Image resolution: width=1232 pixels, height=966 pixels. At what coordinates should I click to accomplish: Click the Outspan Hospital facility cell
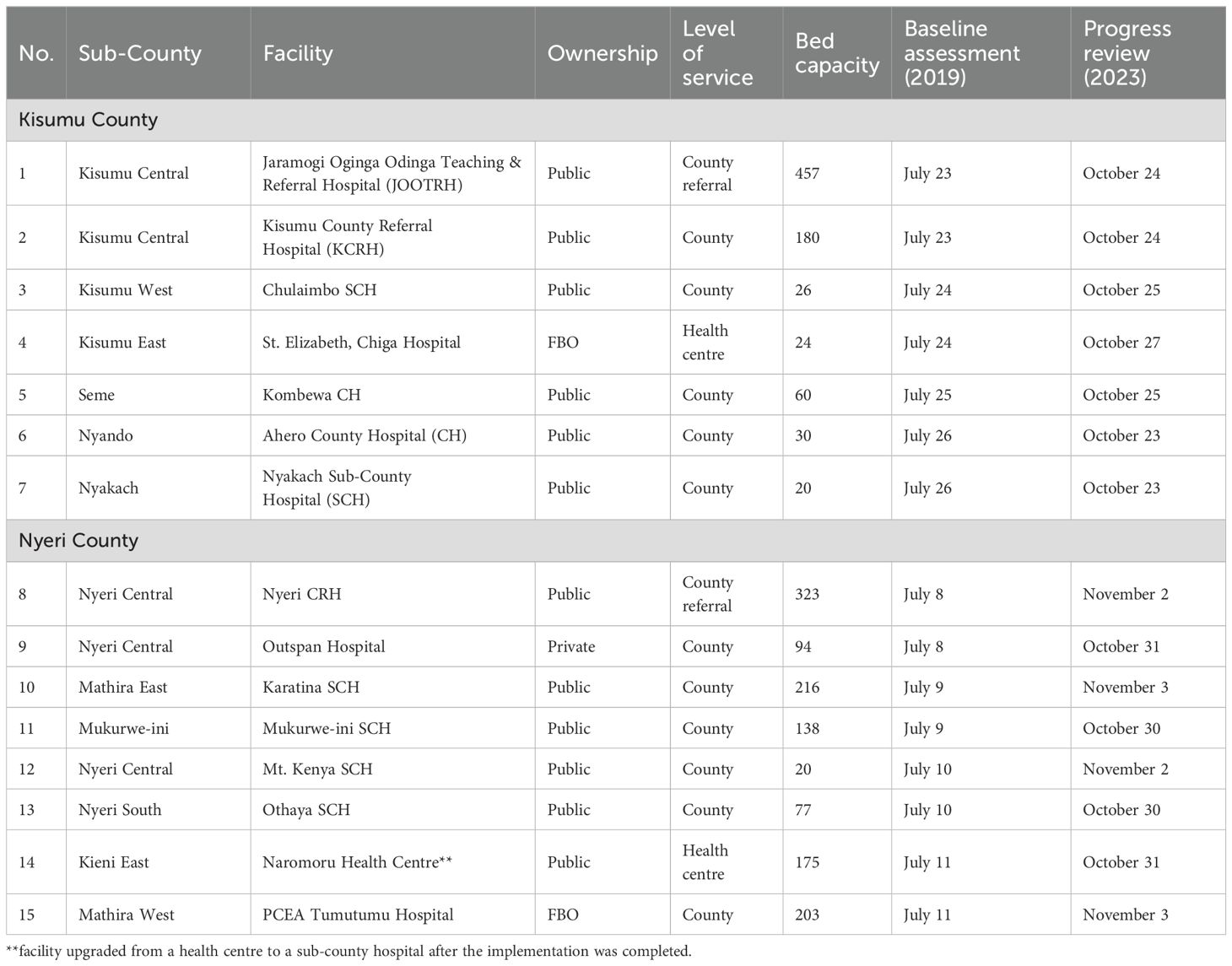coord(324,647)
